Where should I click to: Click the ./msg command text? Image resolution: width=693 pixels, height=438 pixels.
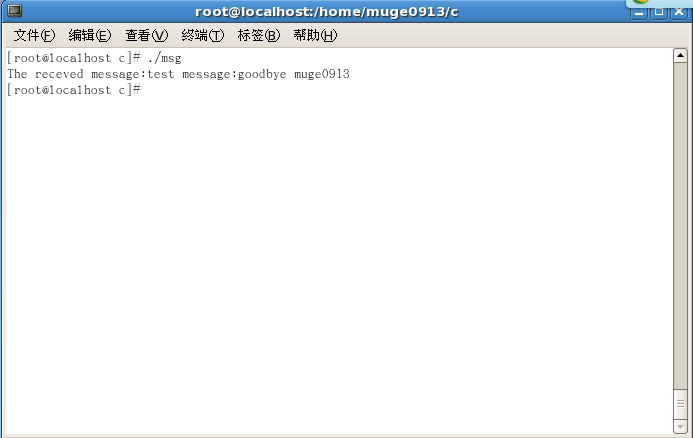(164, 58)
